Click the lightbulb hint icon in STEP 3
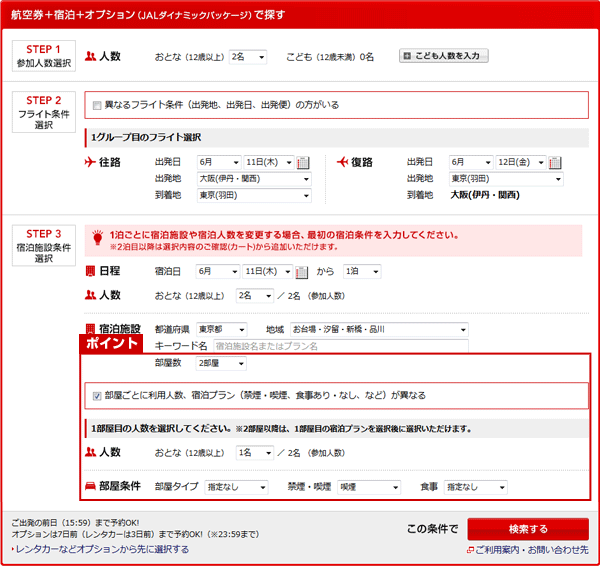The height and width of the screenshot is (566, 600). 97,239
